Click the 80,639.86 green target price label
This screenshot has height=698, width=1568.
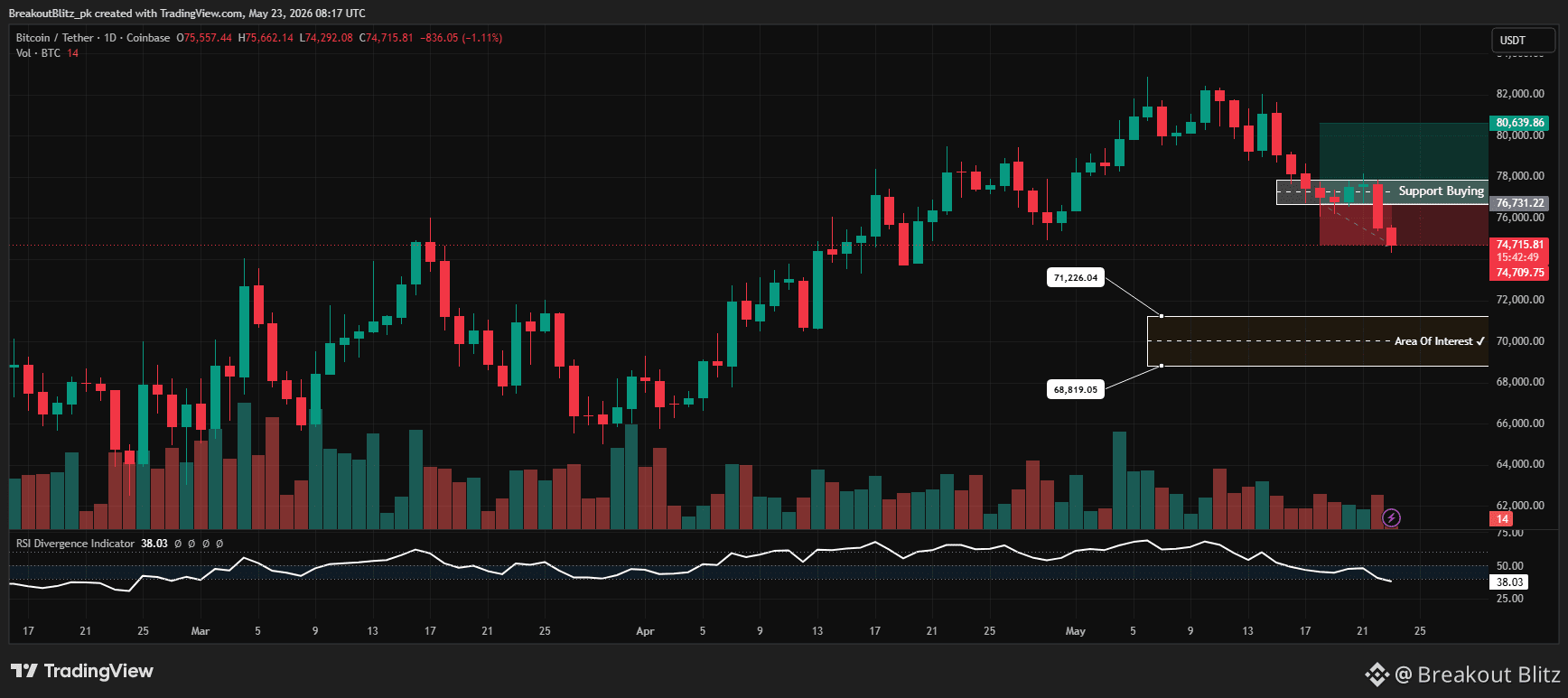(1520, 123)
